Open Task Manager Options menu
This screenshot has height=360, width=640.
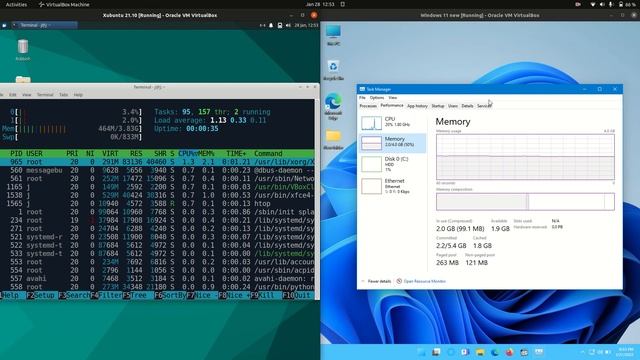click(377, 98)
